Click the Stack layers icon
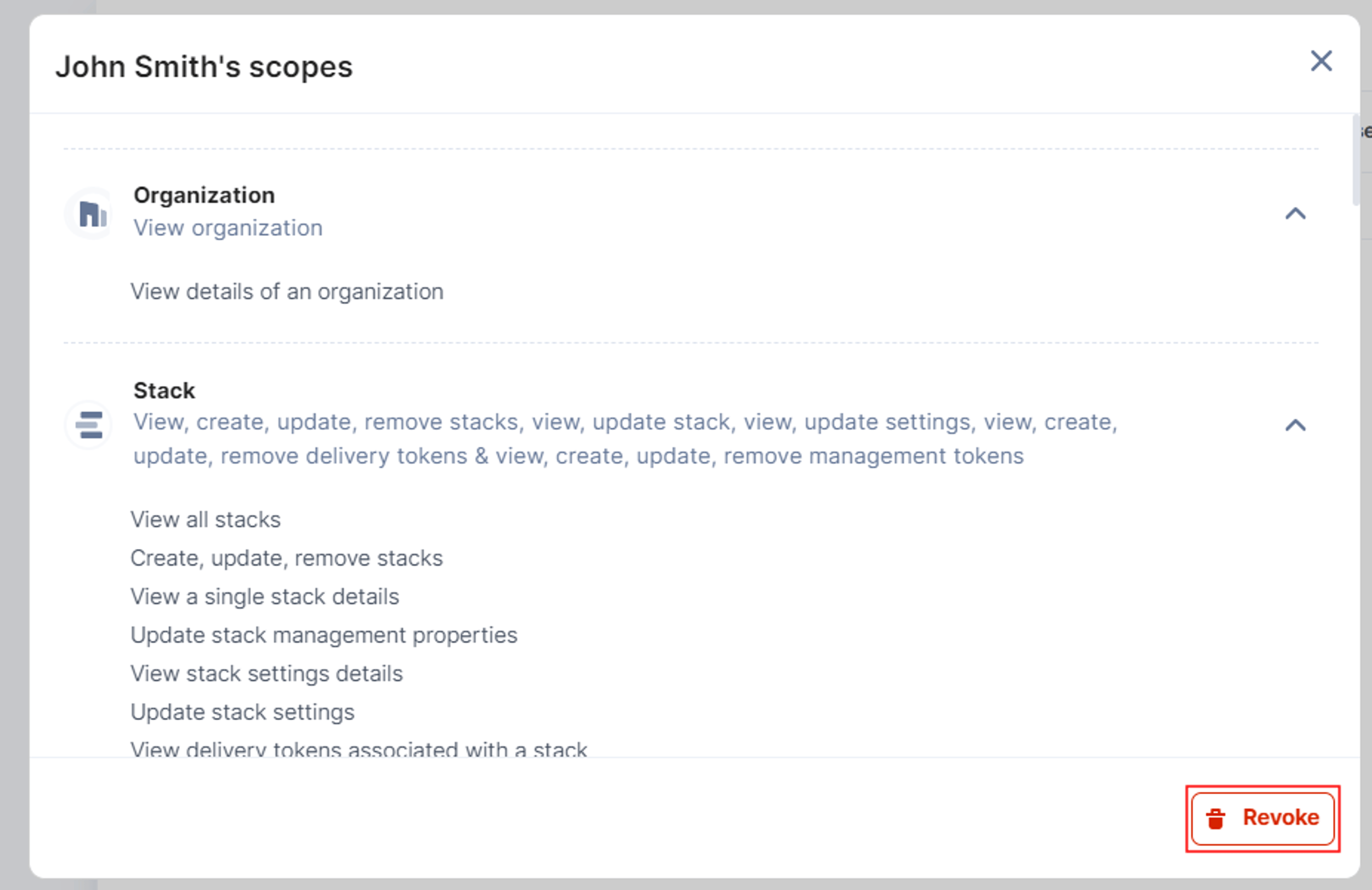Viewport: 1372px width, 890px height. tap(89, 425)
